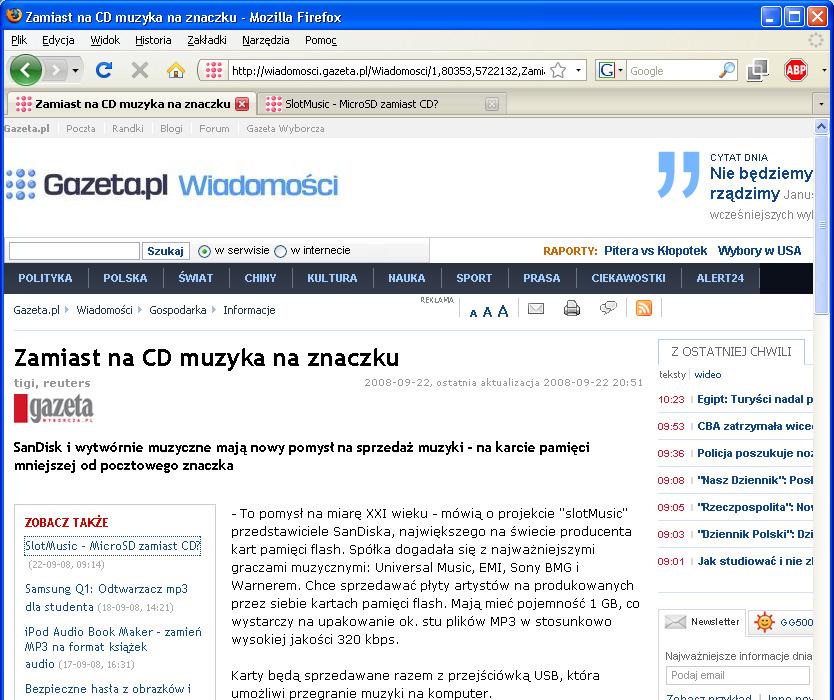
Task: Click the Stop loading button
Action: [x=140, y=70]
